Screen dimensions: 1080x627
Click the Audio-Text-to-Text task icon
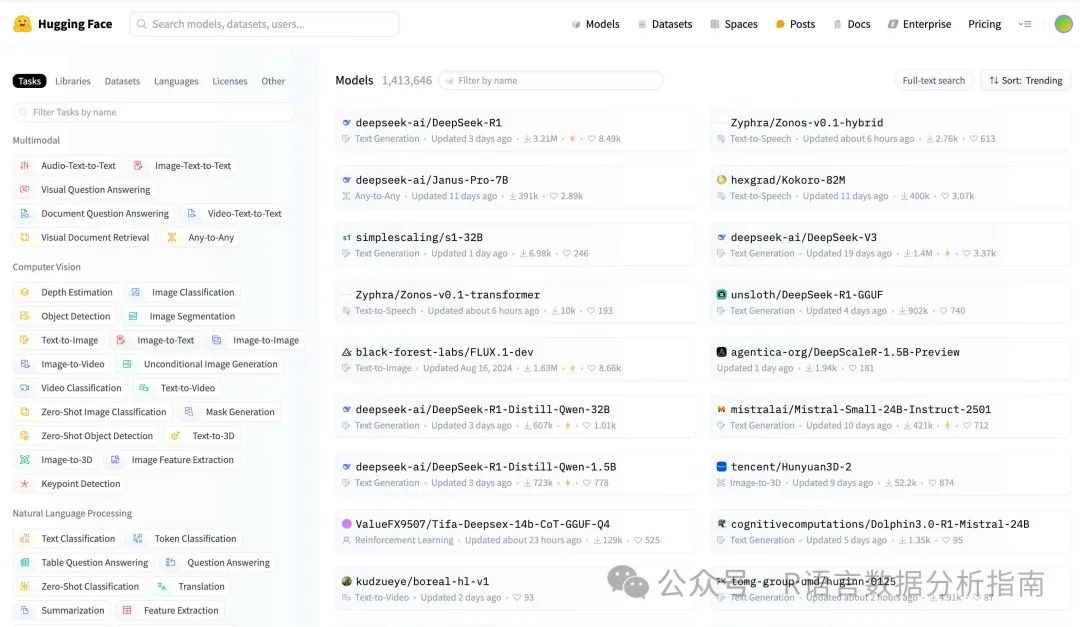(25, 165)
